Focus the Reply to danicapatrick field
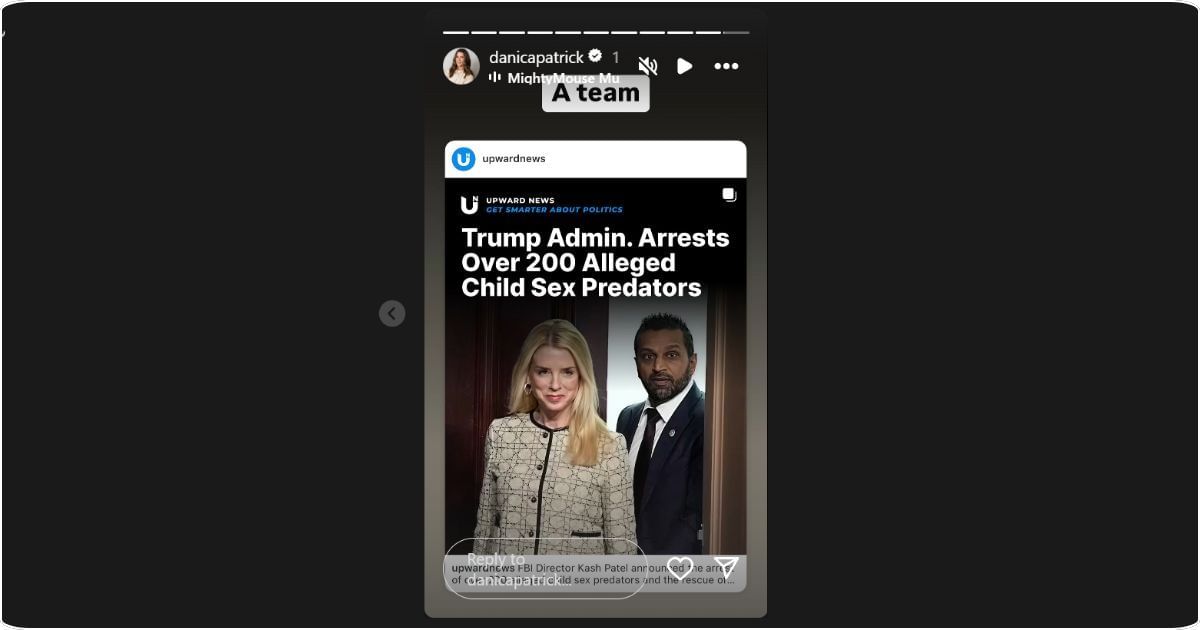This screenshot has width=1200, height=630. point(545,569)
